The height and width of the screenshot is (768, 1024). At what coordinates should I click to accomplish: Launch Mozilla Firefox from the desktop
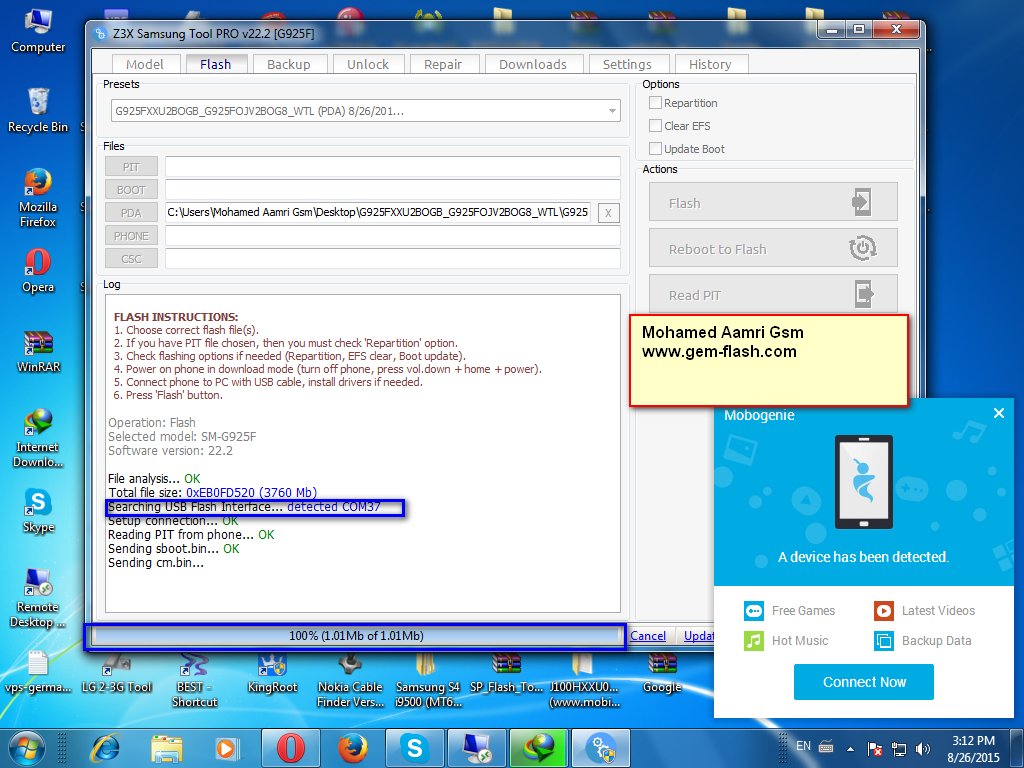pyautogui.click(x=38, y=197)
